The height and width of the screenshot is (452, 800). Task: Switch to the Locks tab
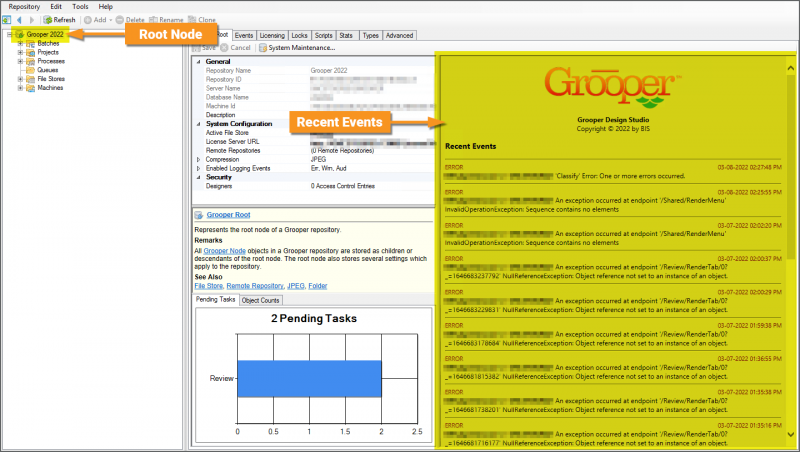[x=299, y=35]
